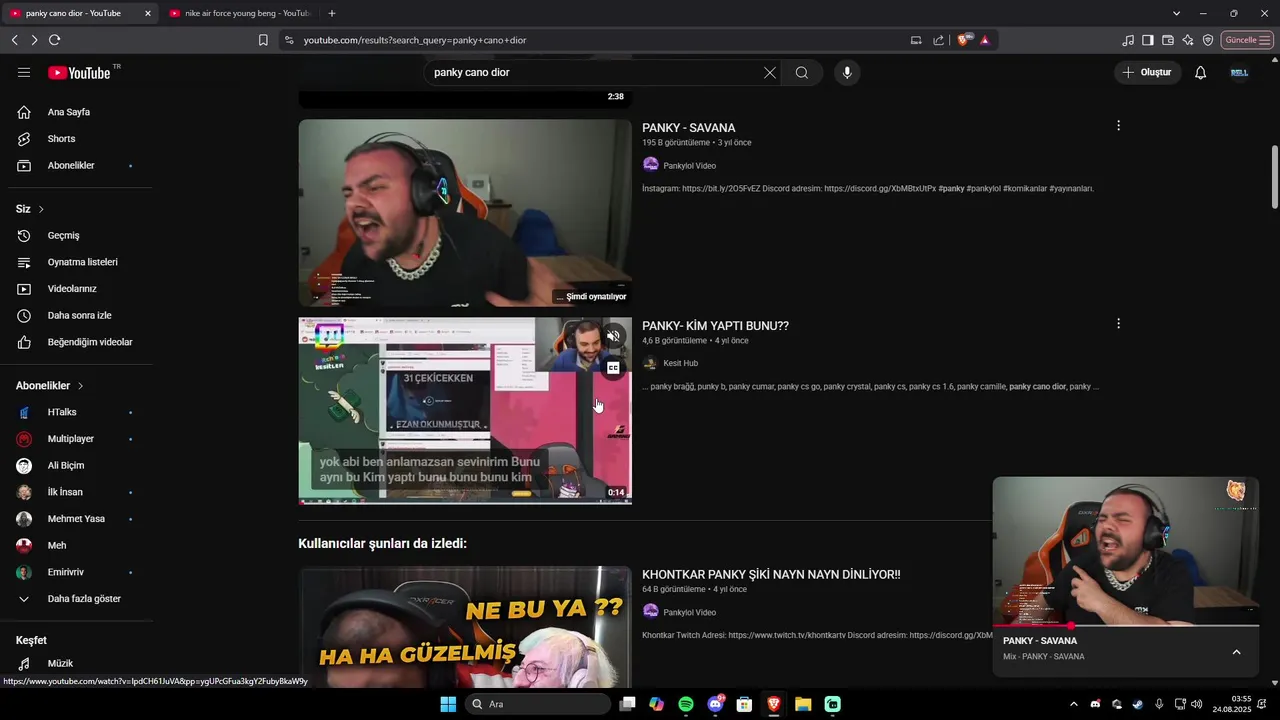Open the Güncelle update menu button
The image size is (1280, 720).
[1247, 40]
